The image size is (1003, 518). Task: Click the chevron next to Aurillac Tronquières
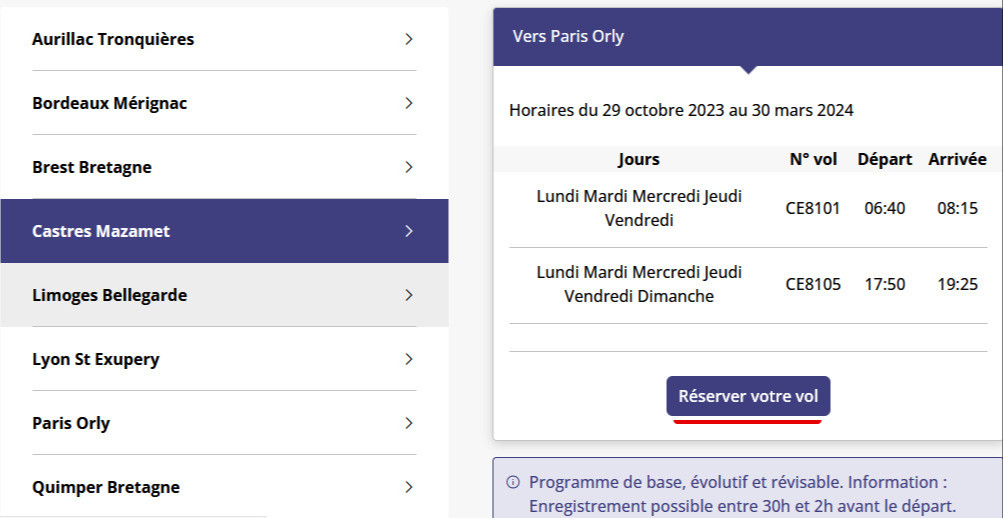[409, 39]
